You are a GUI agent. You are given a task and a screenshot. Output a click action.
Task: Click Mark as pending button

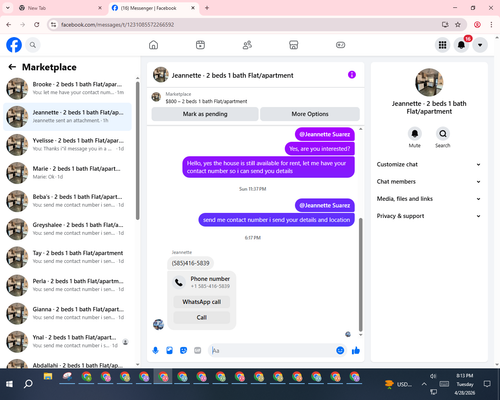[205, 114]
